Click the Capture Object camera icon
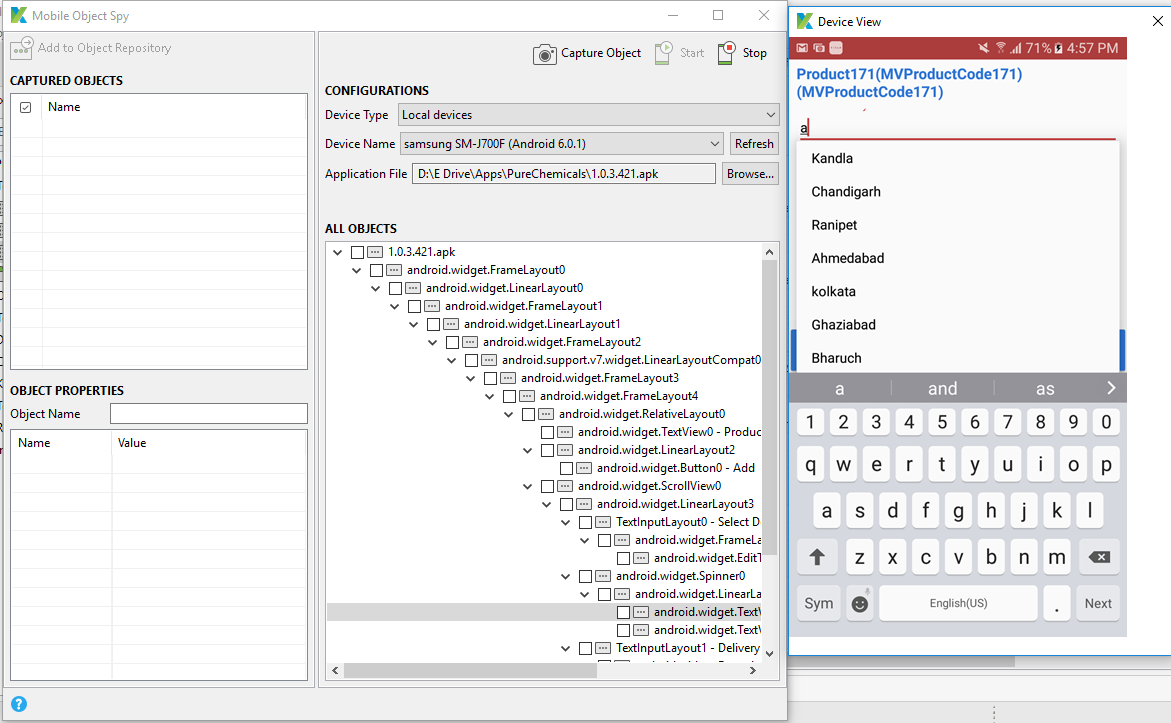The image size is (1171, 723). pyautogui.click(x=544, y=54)
